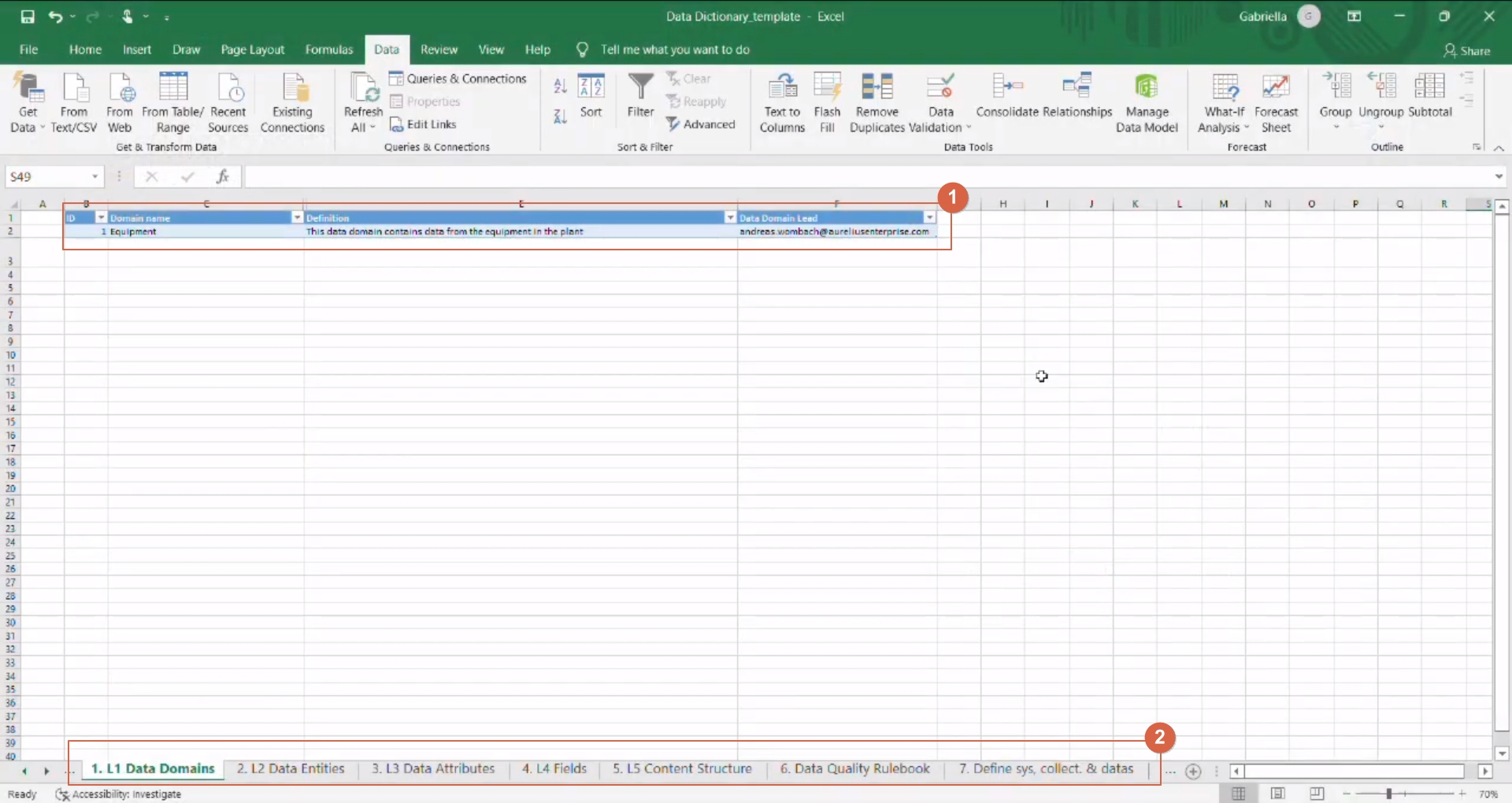The image size is (1512, 803).
Task: Click the Insert Function fx button
Action: [x=223, y=176]
